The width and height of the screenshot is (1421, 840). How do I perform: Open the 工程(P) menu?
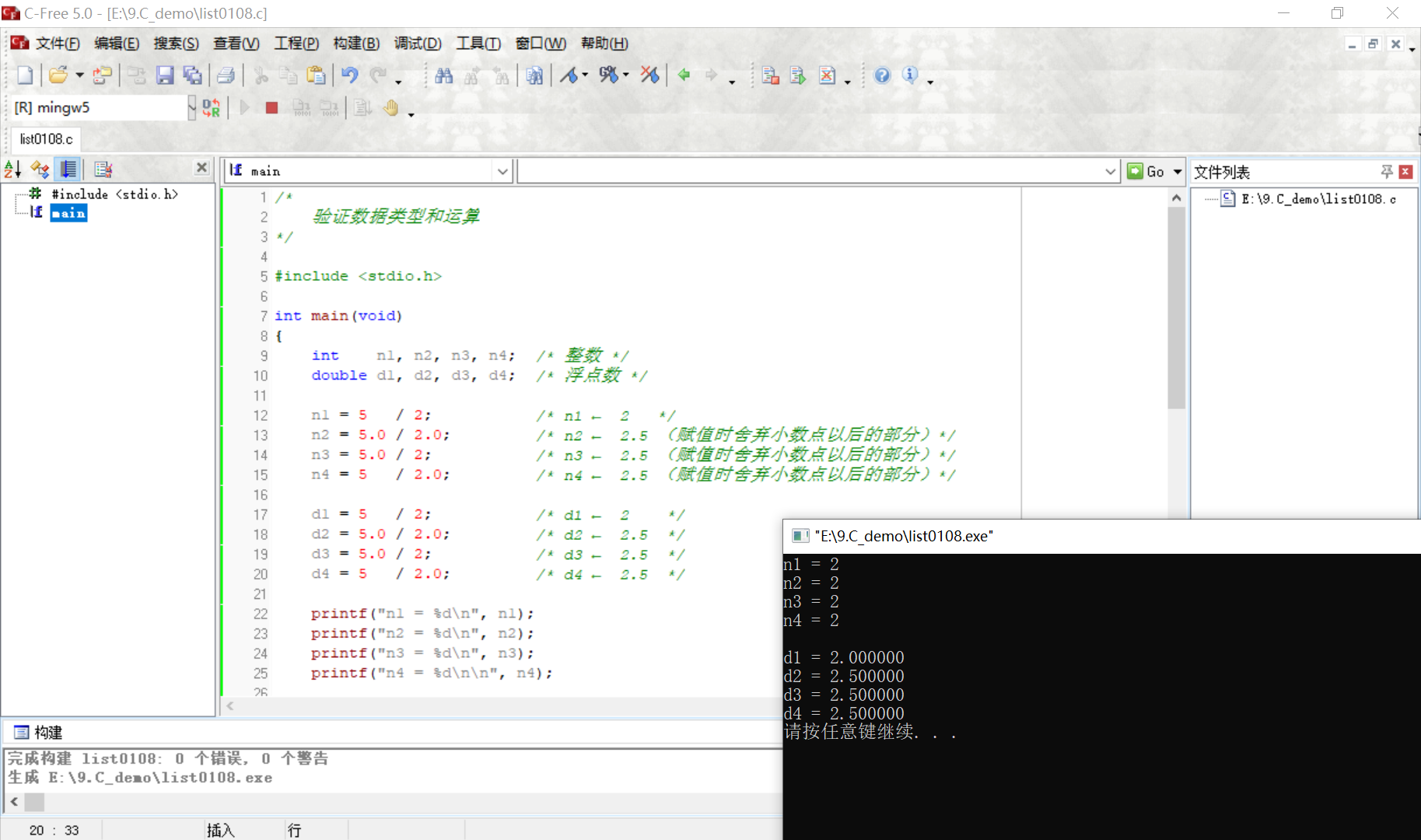point(296,44)
